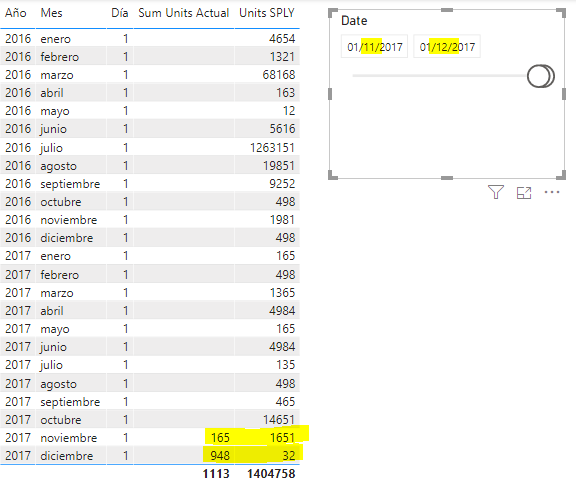Screen dimensions: 576x486
Task: Select the value 5616 in 2016 junio
Action: point(282,129)
